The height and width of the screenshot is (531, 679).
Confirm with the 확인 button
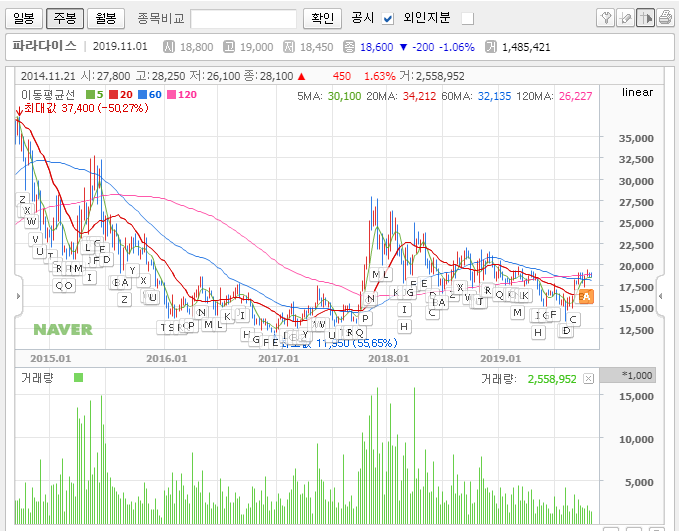click(x=323, y=18)
